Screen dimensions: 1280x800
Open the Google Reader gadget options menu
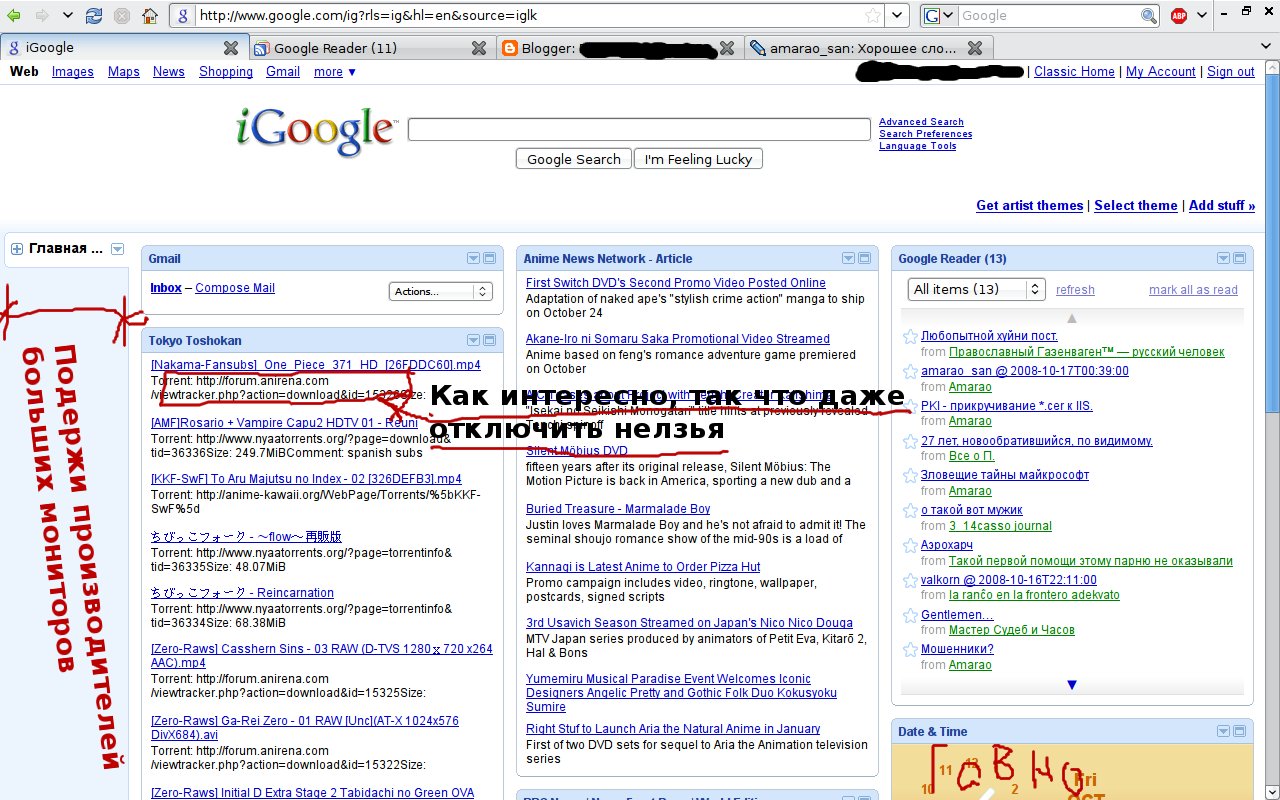(1224, 258)
